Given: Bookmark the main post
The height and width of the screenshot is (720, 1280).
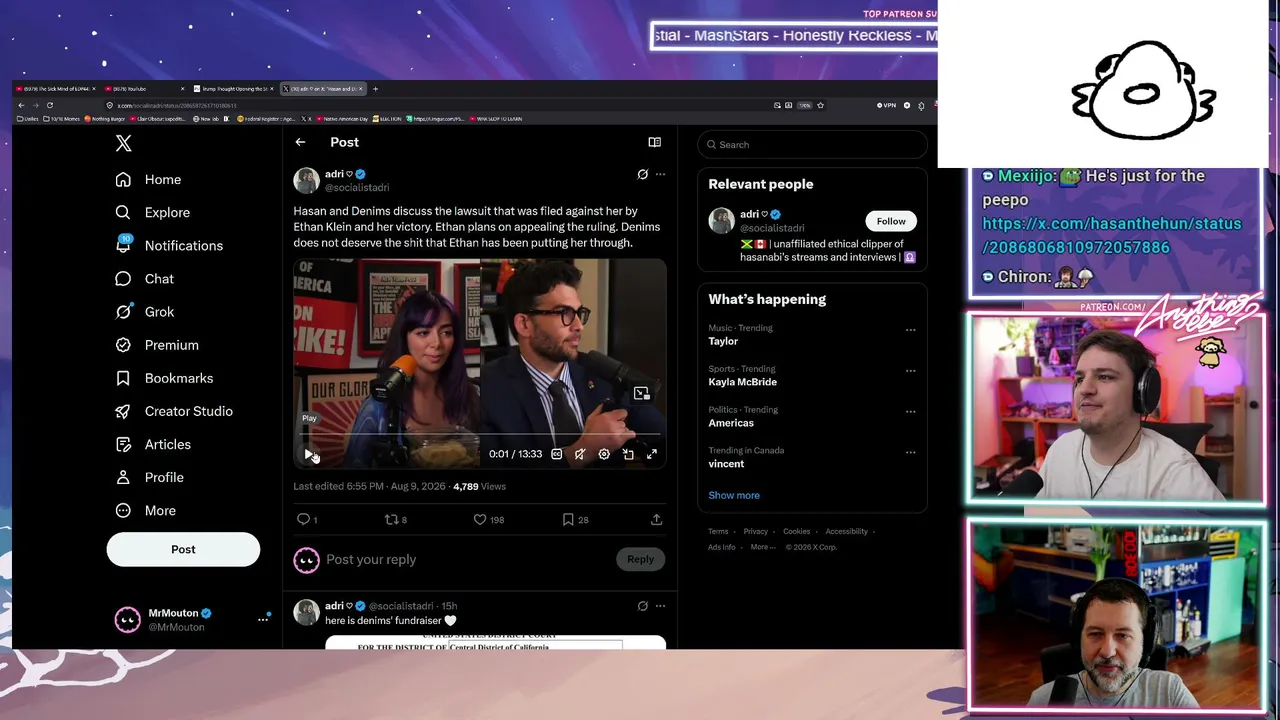Looking at the screenshot, I should click(575, 519).
